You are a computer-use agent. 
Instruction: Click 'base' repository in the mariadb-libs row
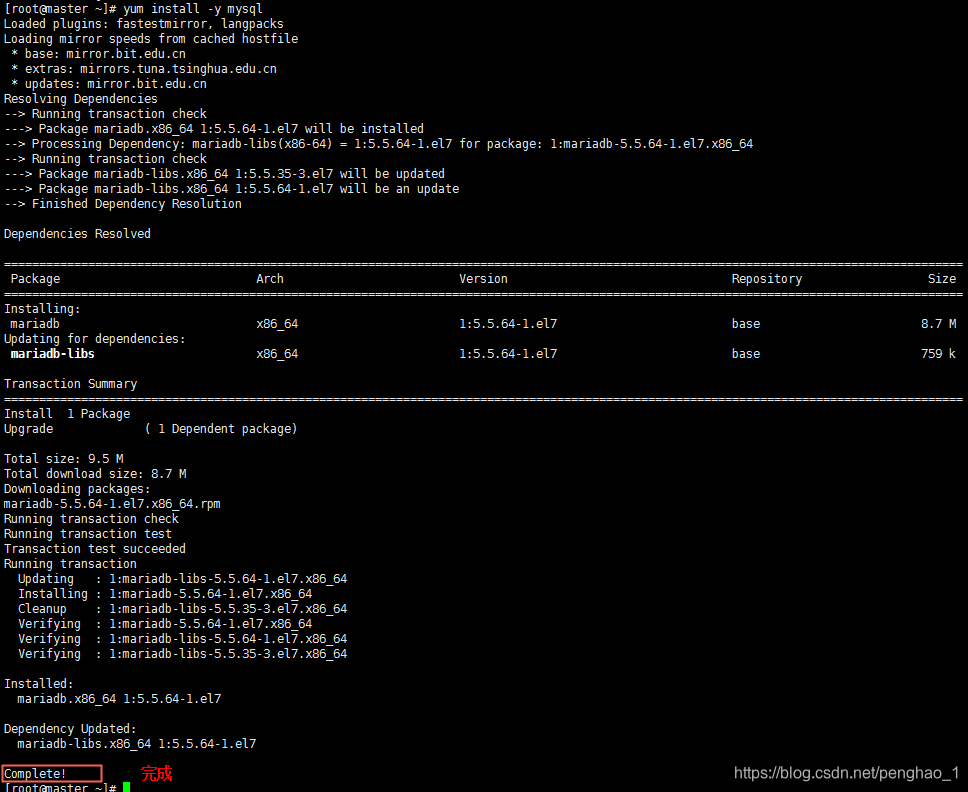tap(746, 354)
